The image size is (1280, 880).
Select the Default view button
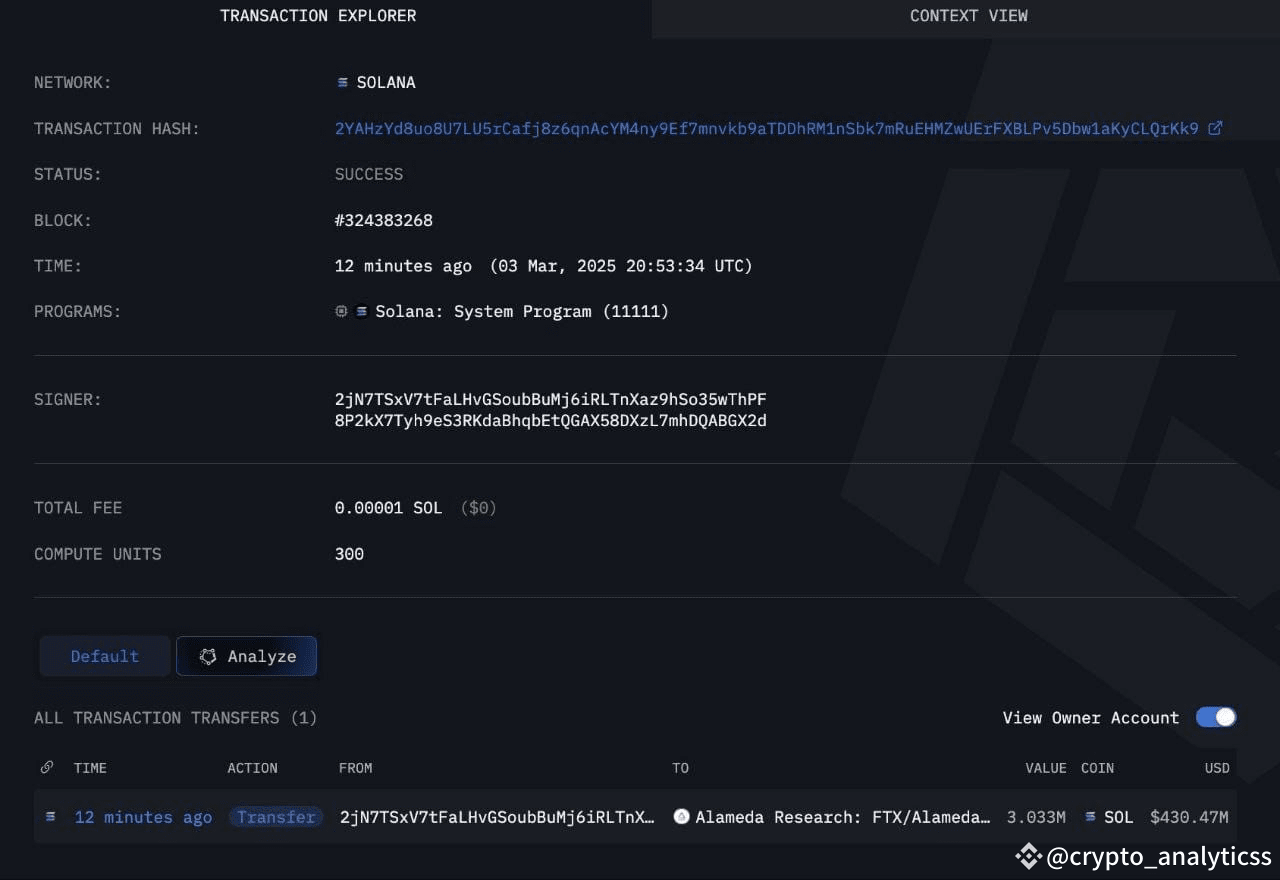coord(105,656)
